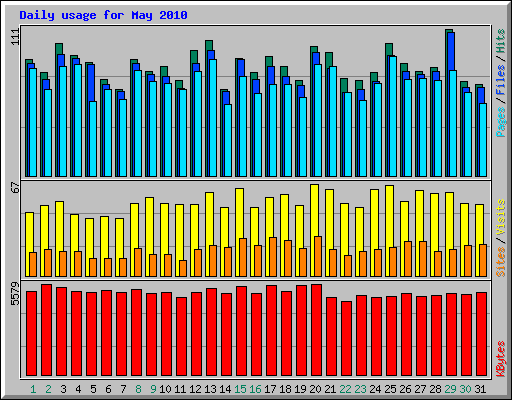Click the Visits legend label
Viewport: 512px width, 400px height.
pyautogui.click(x=501, y=218)
